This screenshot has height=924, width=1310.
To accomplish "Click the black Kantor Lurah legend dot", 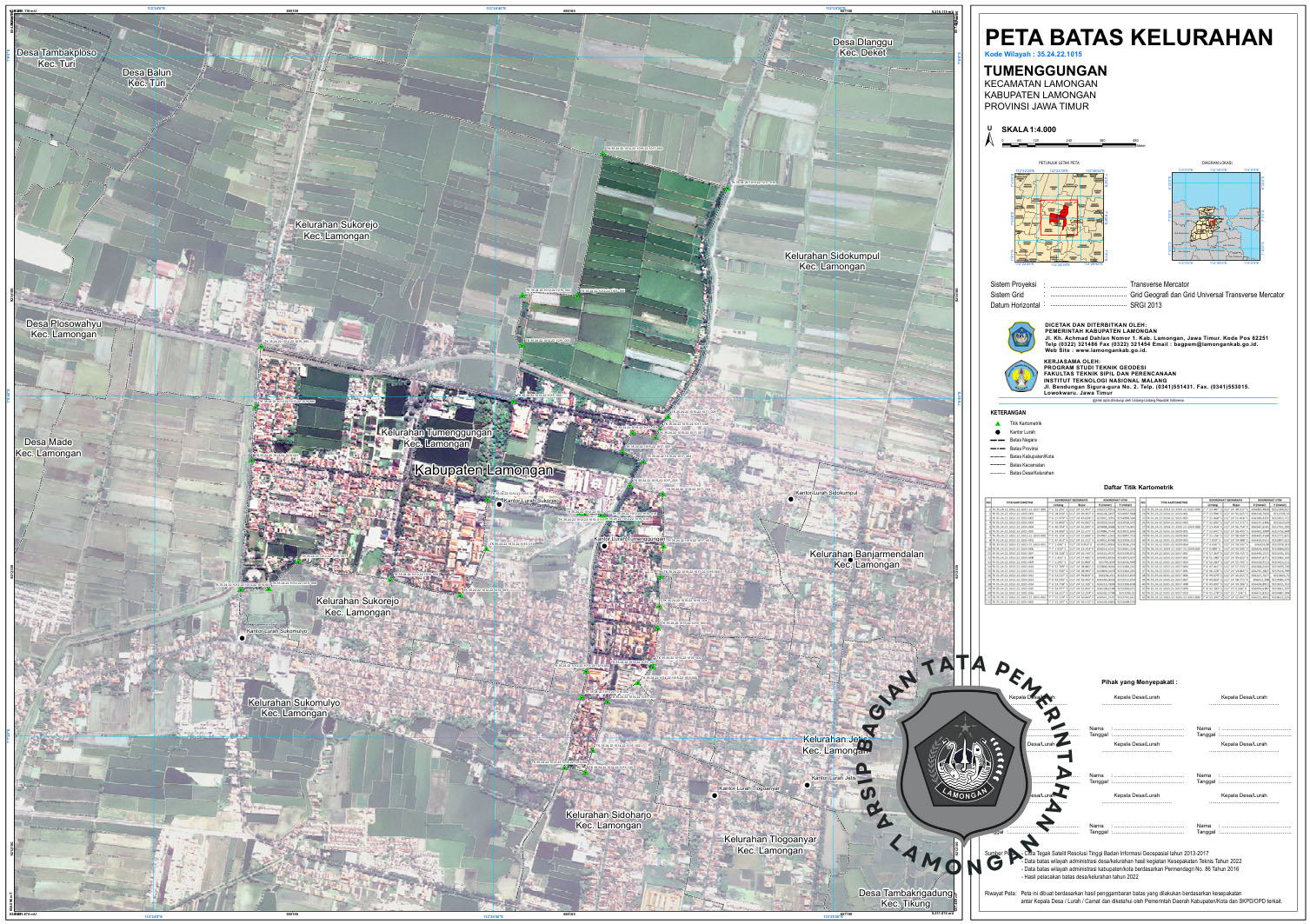I will [x=998, y=432].
